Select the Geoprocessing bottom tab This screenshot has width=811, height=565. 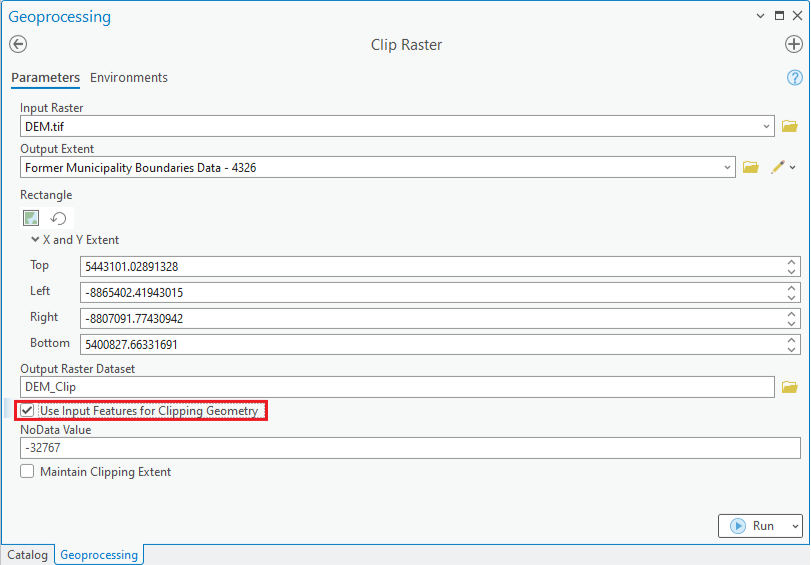click(99, 555)
